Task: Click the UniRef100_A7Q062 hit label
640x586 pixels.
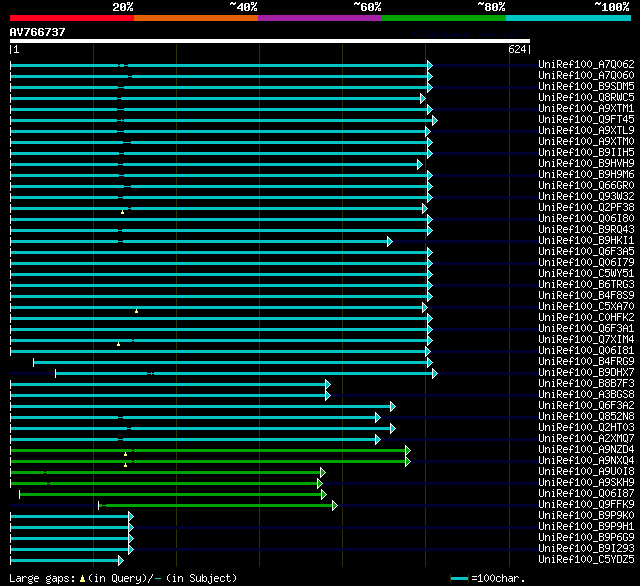Action: tap(586, 64)
